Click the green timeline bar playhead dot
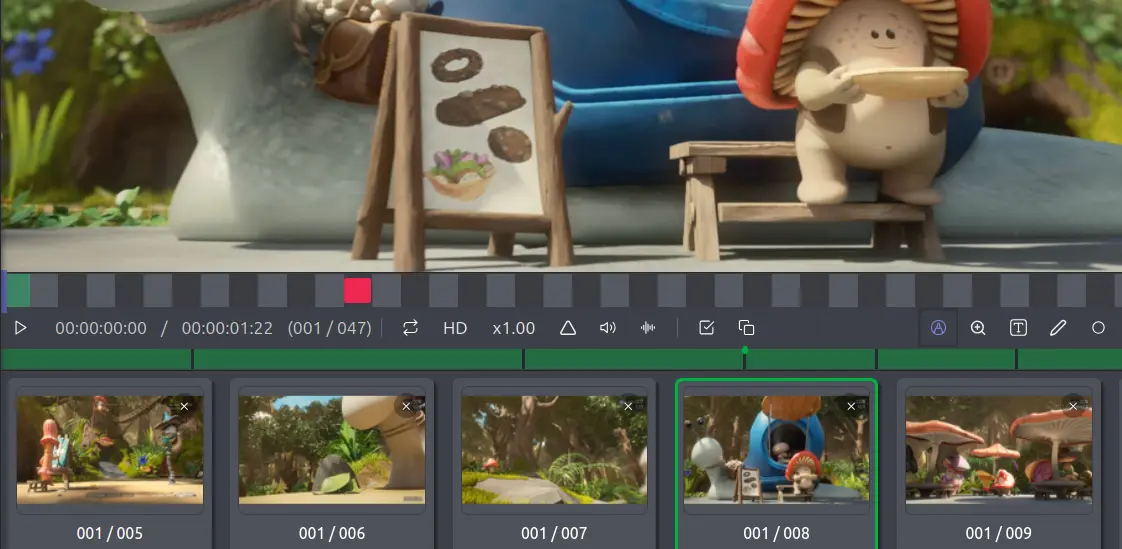The height and width of the screenshot is (549, 1122). pyautogui.click(x=745, y=350)
